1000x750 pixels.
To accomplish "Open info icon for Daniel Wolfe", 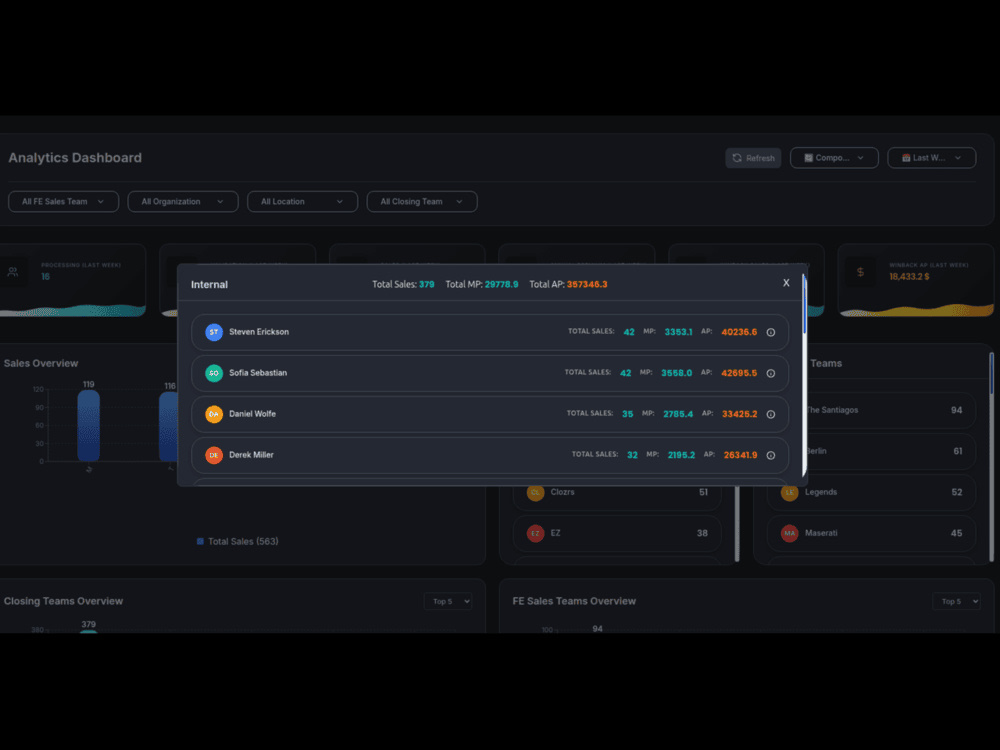I will click(770, 414).
